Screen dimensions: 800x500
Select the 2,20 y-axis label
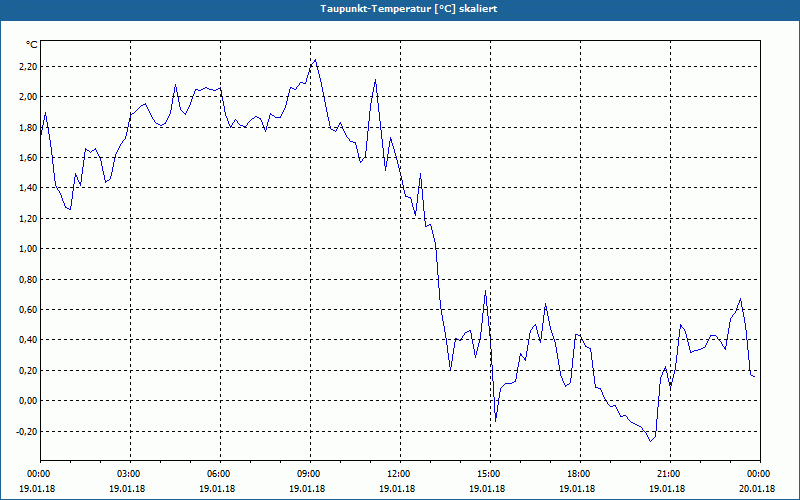pyautogui.click(x=28, y=67)
